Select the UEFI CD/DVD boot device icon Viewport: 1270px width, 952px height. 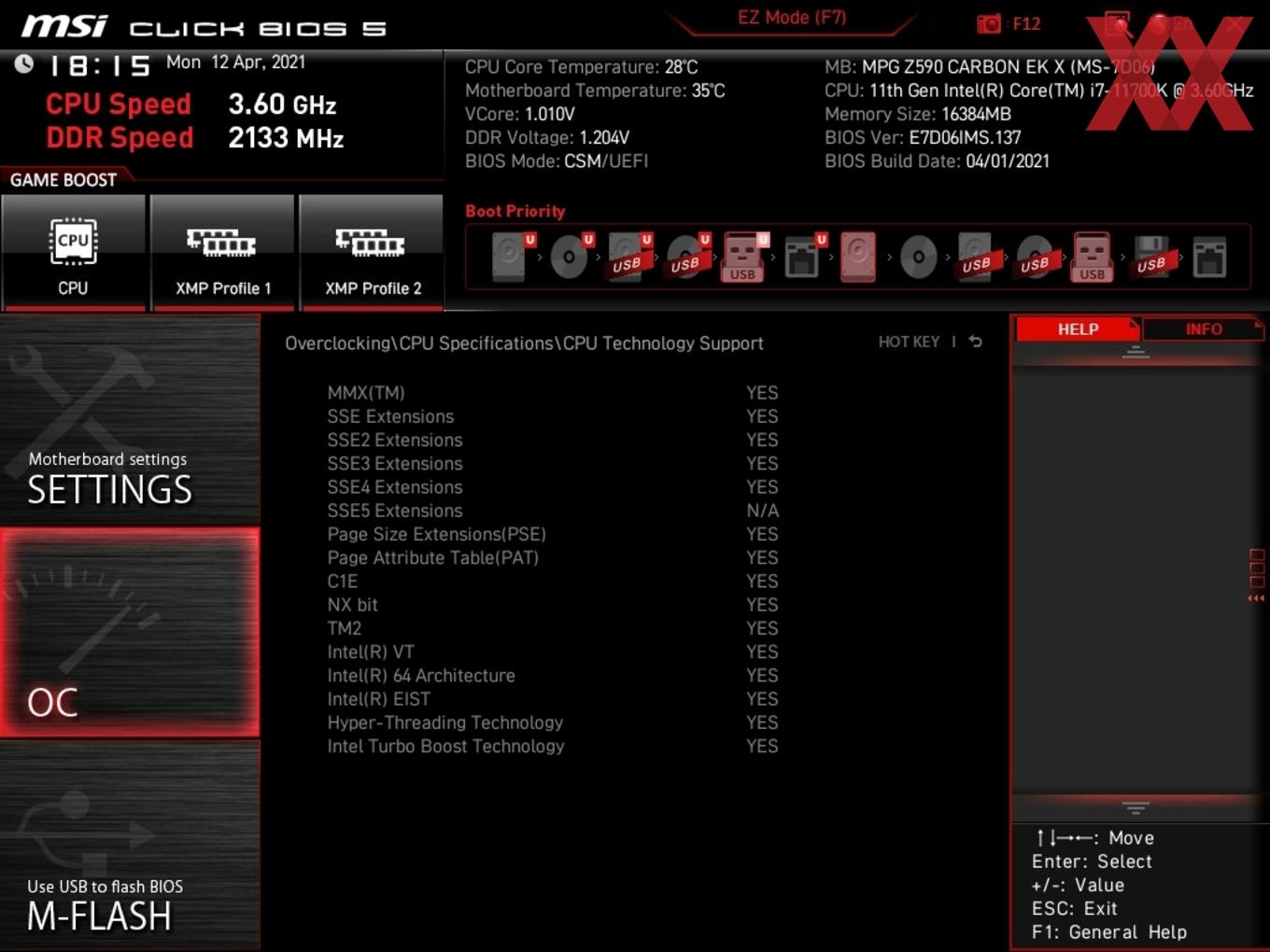571,257
